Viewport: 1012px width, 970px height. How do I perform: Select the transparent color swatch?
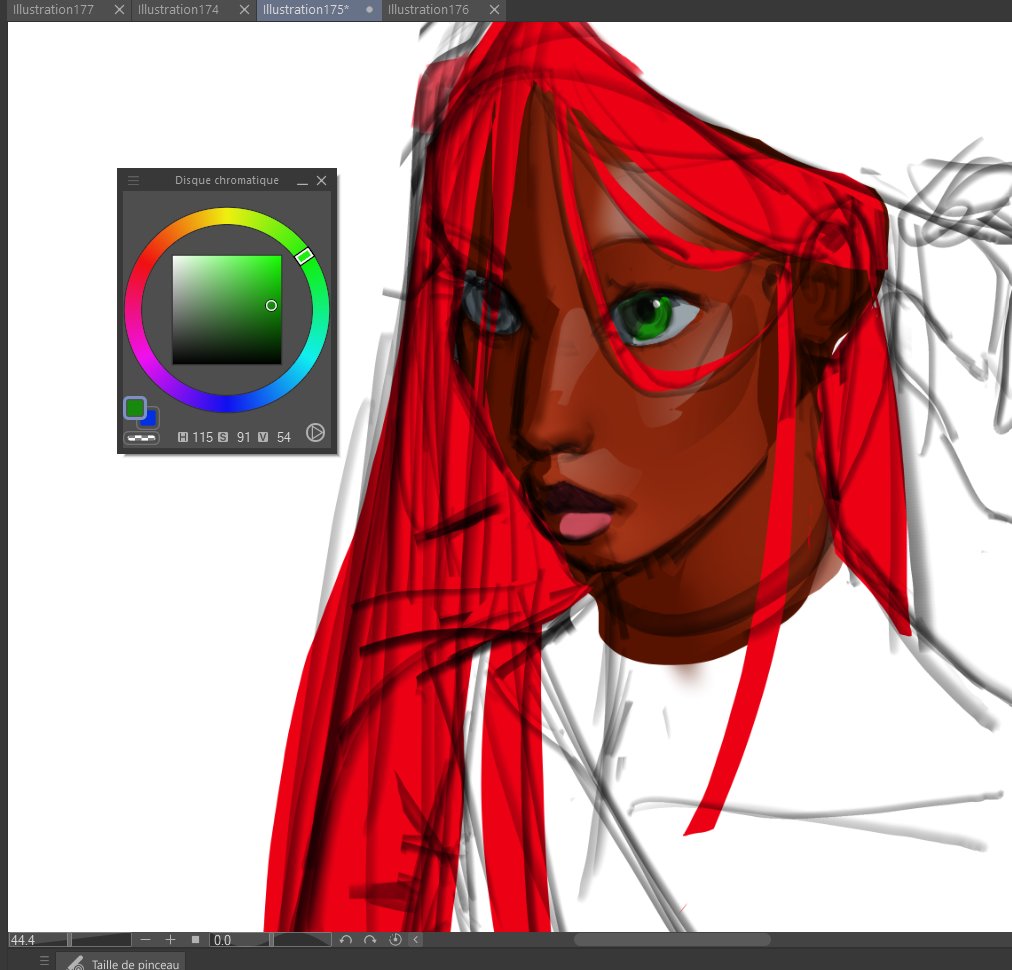pyautogui.click(x=141, y=438)
